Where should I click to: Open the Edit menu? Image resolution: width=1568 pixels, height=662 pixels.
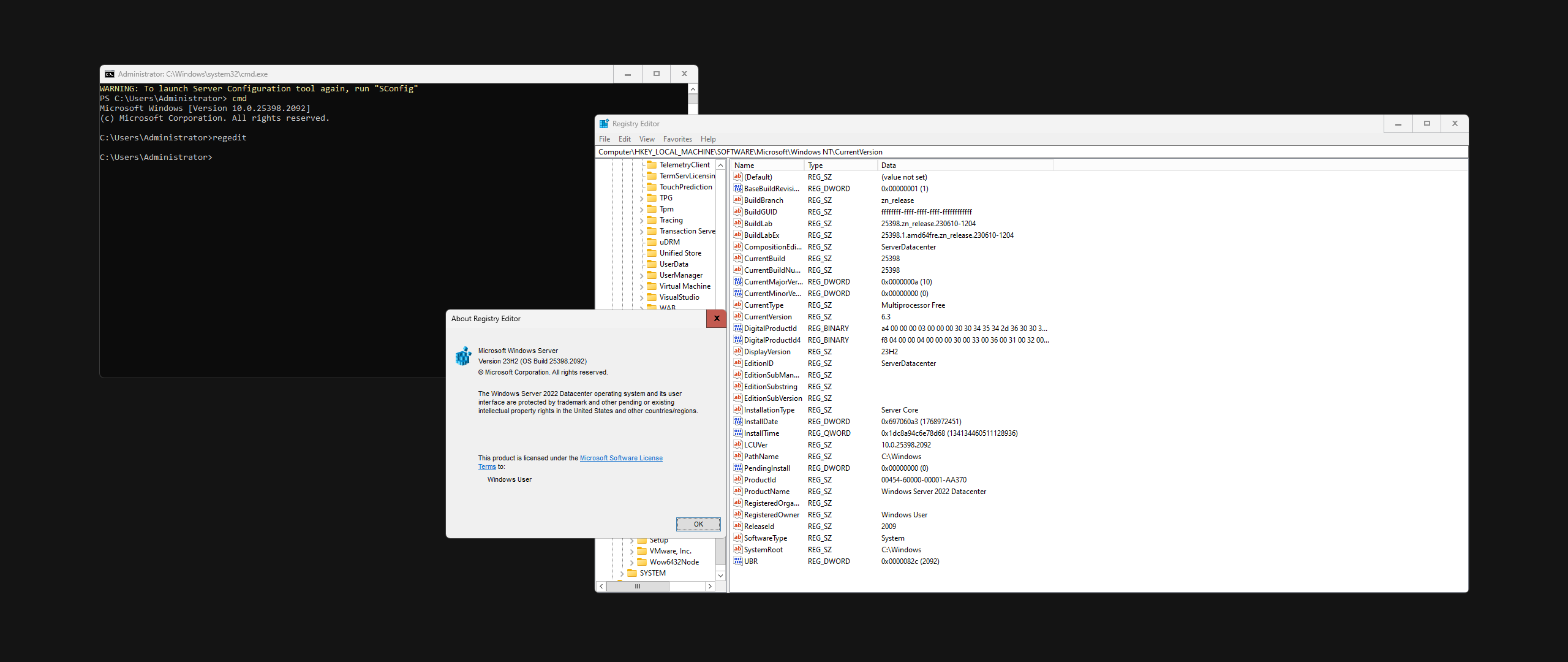[x=624, y=139]
